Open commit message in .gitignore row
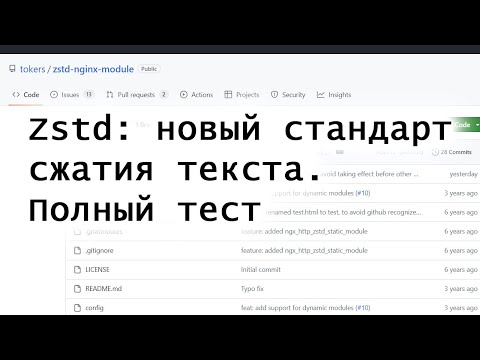480x360 pixels. tap(304, 251)
